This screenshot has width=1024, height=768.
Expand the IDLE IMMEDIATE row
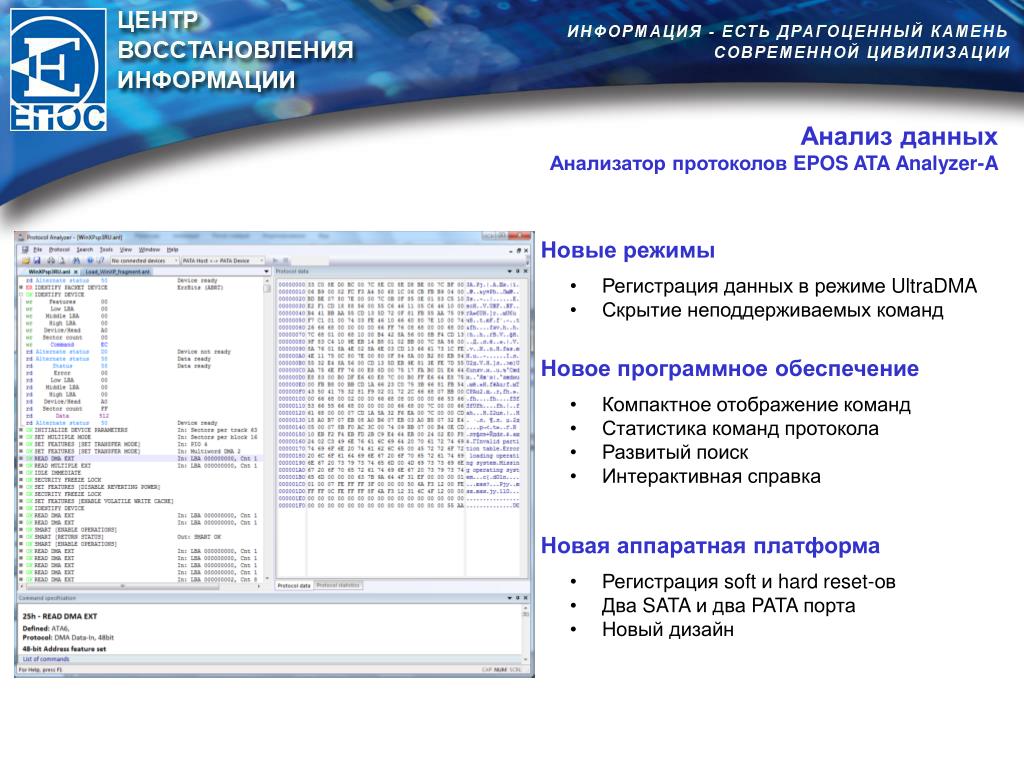point(22,473)
